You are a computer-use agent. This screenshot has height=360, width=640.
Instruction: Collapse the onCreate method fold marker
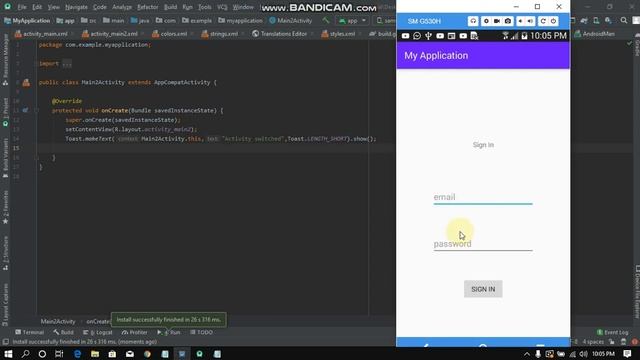pyautogui.click(x=36, y=110)
